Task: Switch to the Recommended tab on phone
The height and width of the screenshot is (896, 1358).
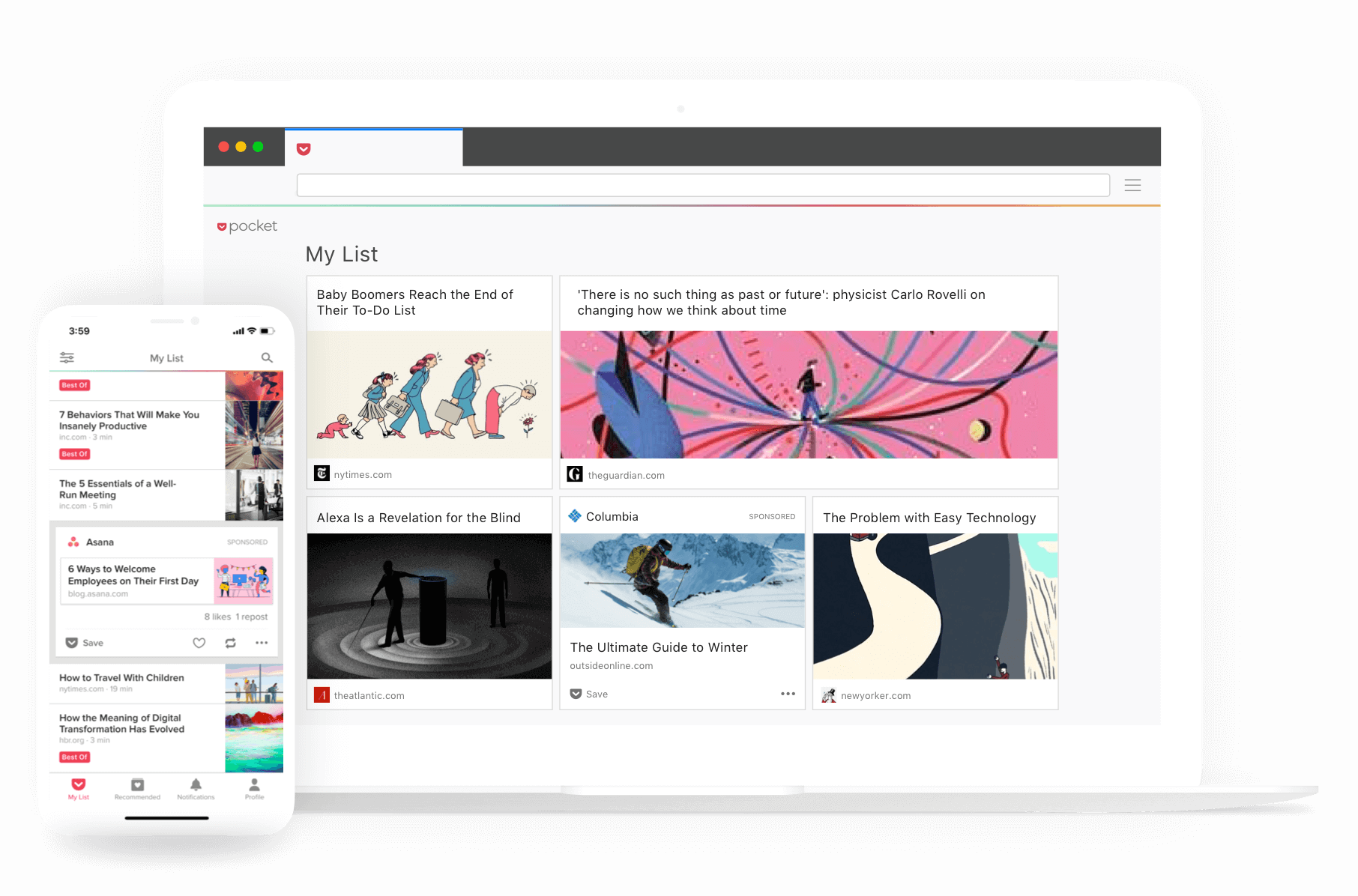Action: pos(137,789)
